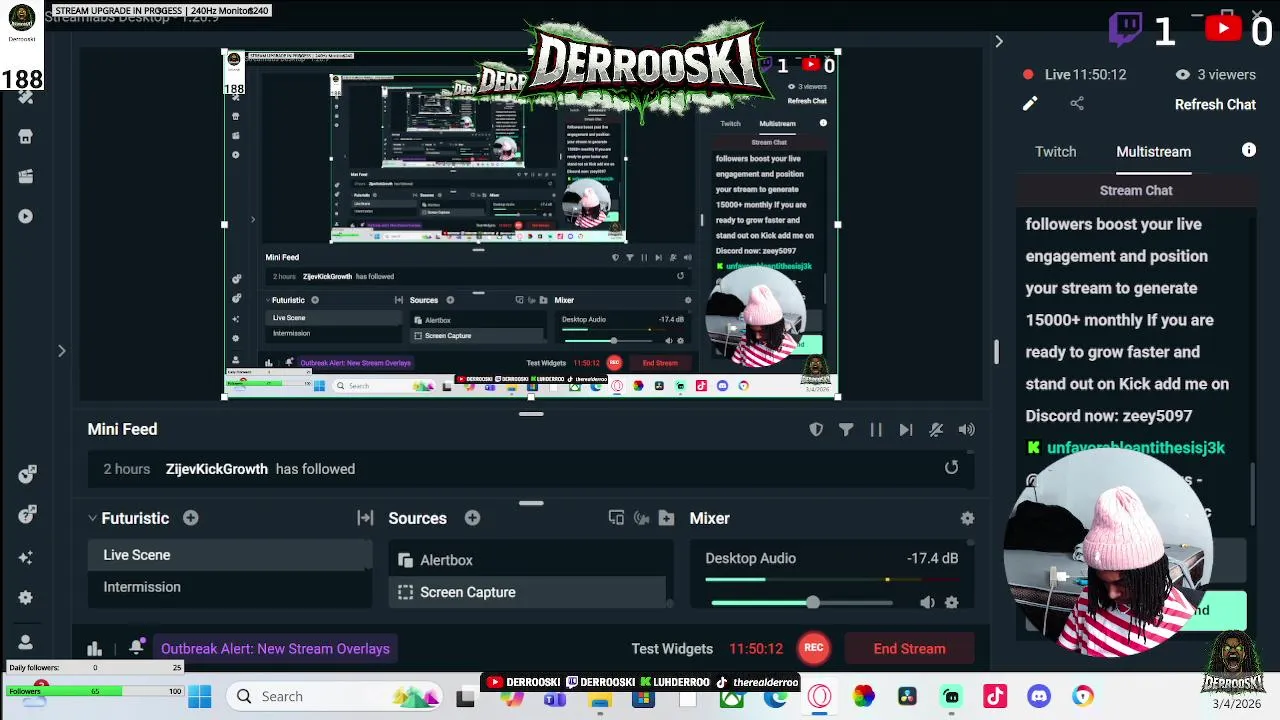Collapse the chat panel with top chevron
1280x720 pixels.
tap(998, 41)
